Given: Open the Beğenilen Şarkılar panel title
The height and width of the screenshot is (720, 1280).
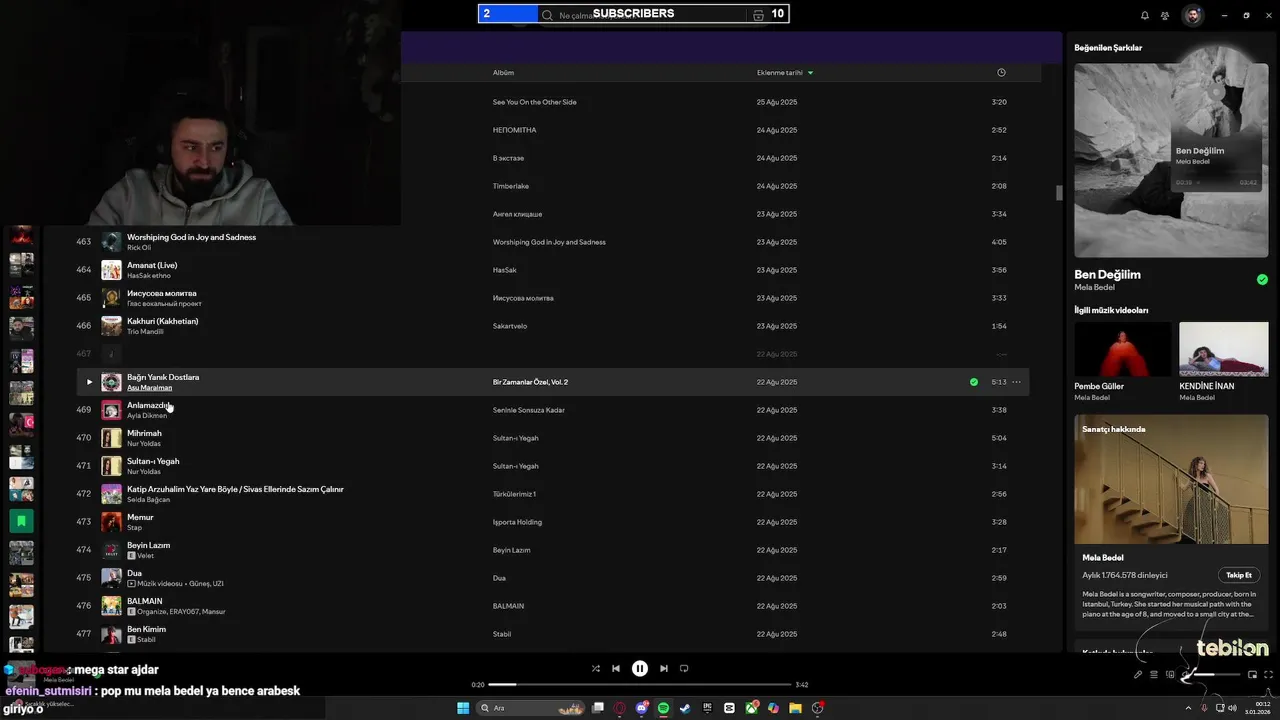Looking at the screenshot, I should 1108,48.
